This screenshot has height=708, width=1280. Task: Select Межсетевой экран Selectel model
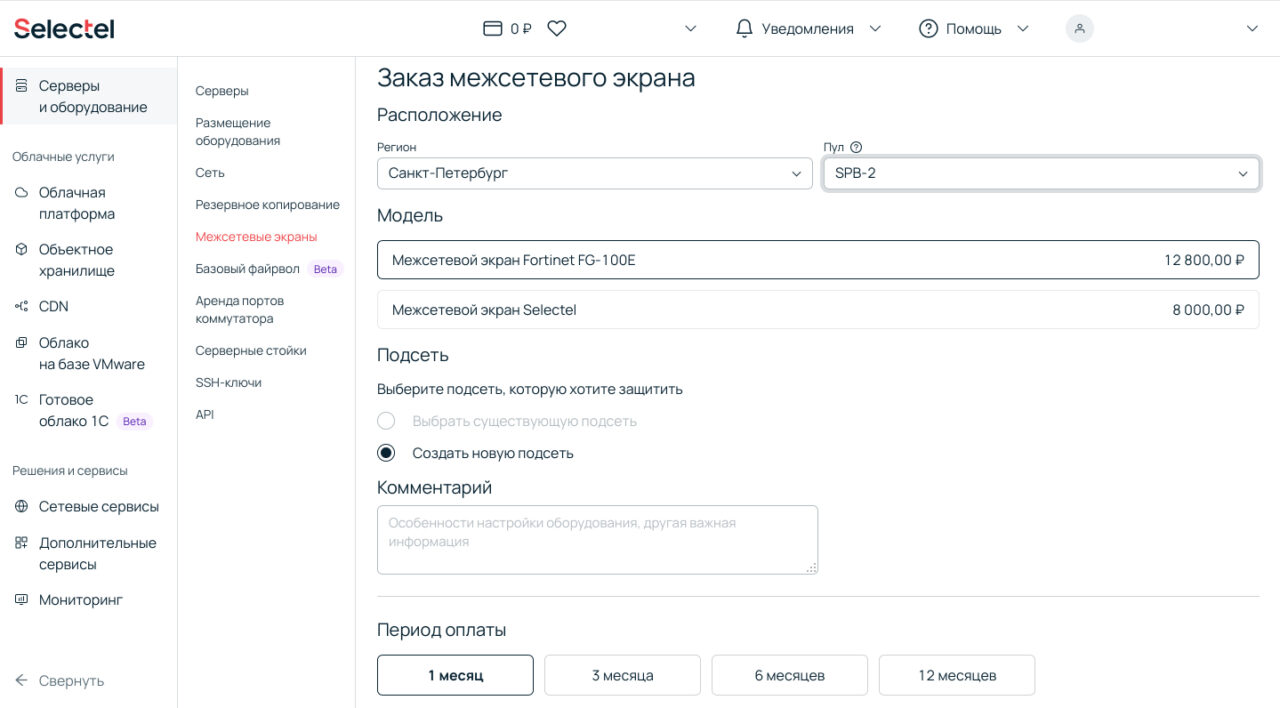[818, 310]
